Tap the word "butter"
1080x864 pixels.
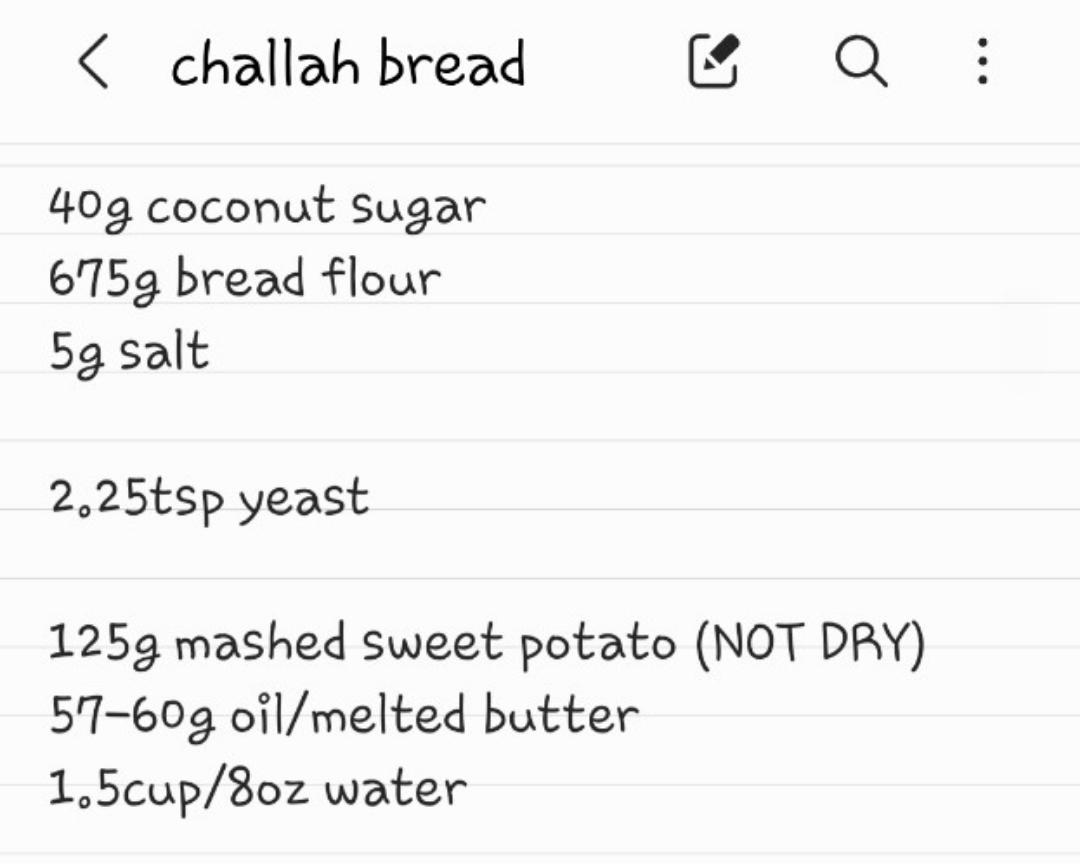click(560, 714)
